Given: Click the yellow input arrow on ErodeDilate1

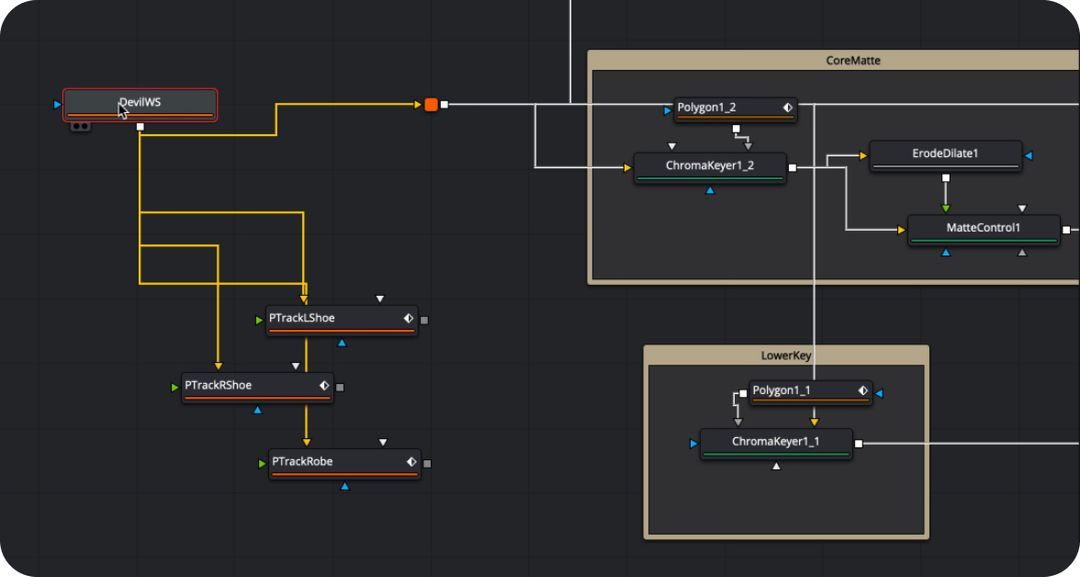Looking at the screenshot, I should [864, 155].
